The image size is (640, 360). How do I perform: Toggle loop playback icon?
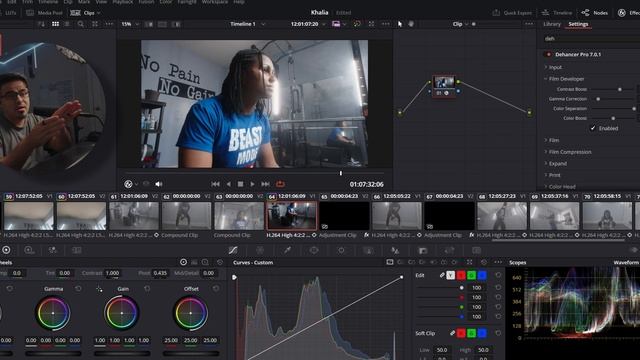280,184
